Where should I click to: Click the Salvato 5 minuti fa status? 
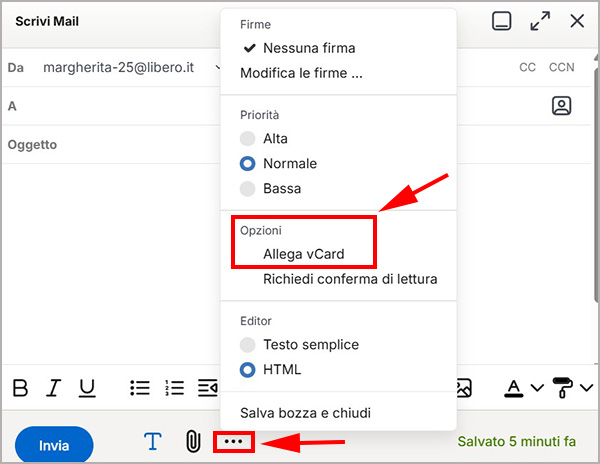click(517, 441)
